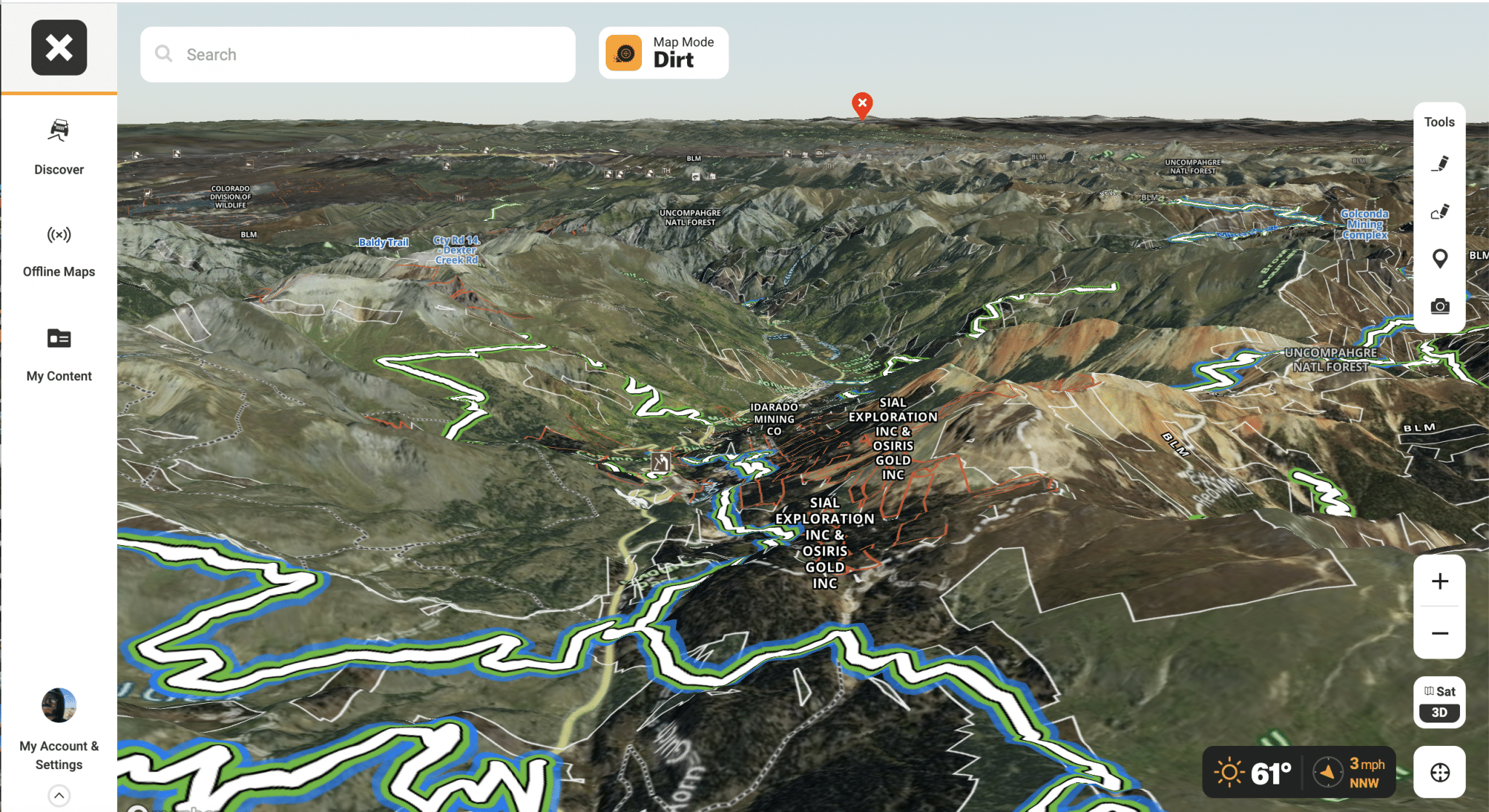Open My Content folder icon
The height and width of the screenshot is (812, 1489).
(58, 338)
